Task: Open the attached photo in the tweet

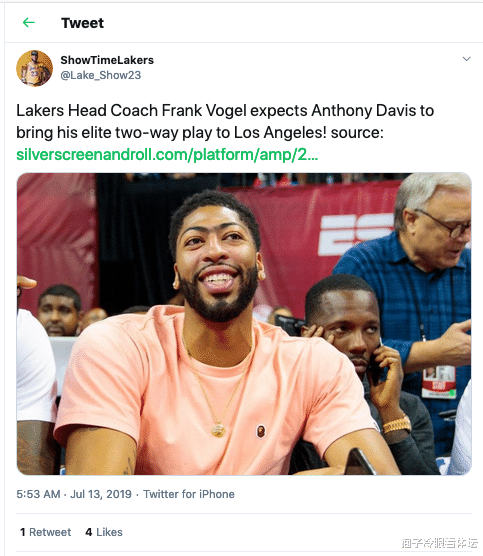Action: point(244,324)
